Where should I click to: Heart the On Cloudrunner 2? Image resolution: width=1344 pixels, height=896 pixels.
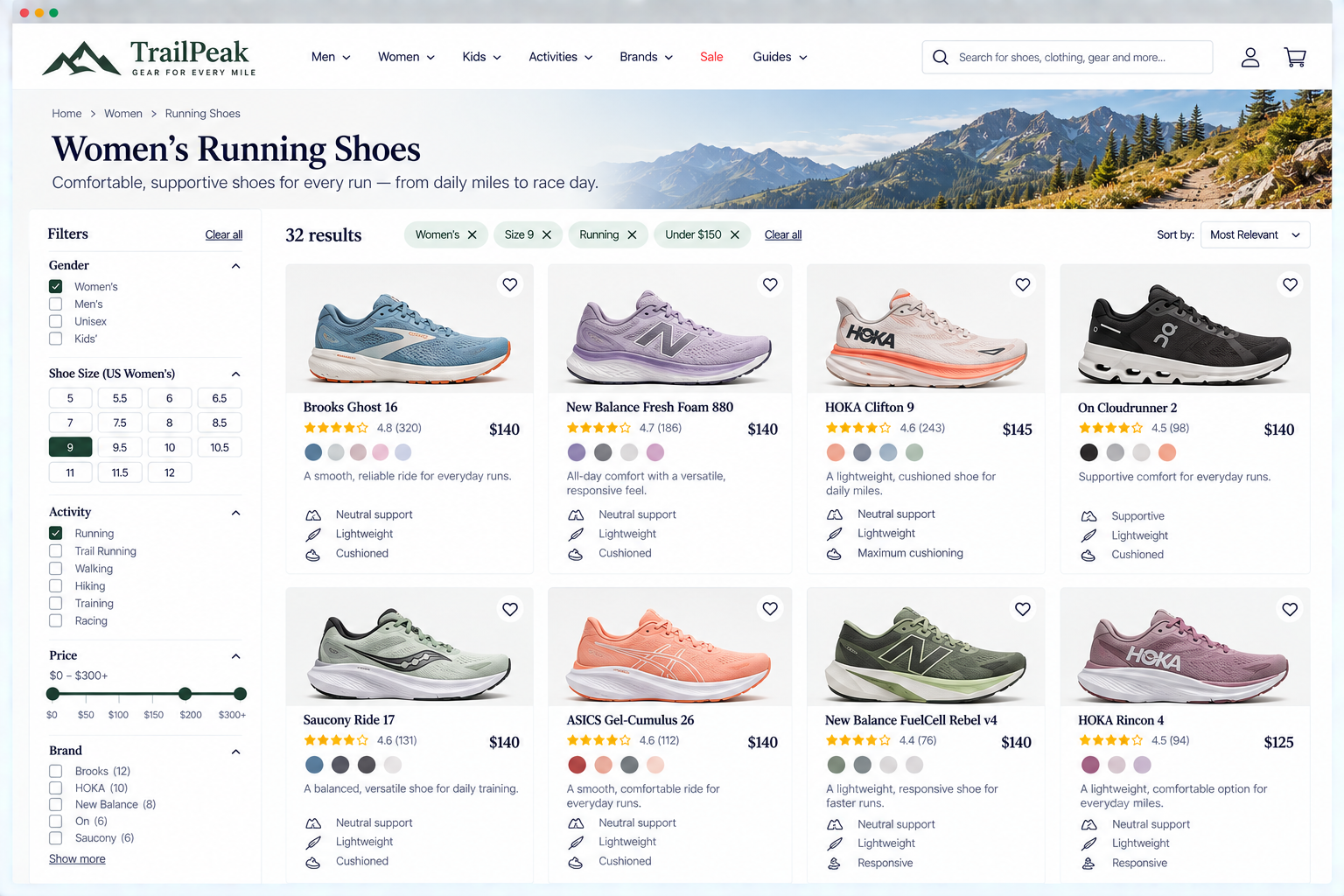[x=1290, y=284]
